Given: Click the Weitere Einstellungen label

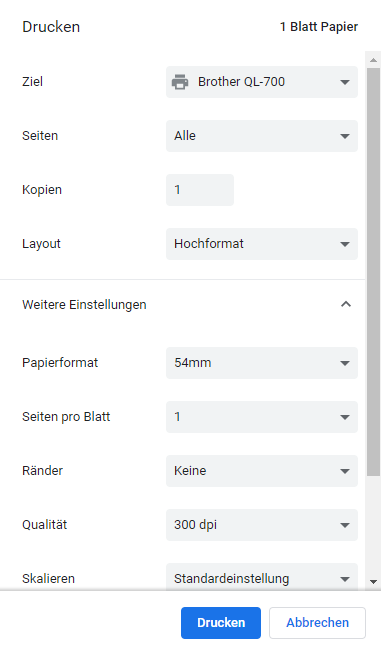Looking at the screenshot, I should [x=84, y=305].
